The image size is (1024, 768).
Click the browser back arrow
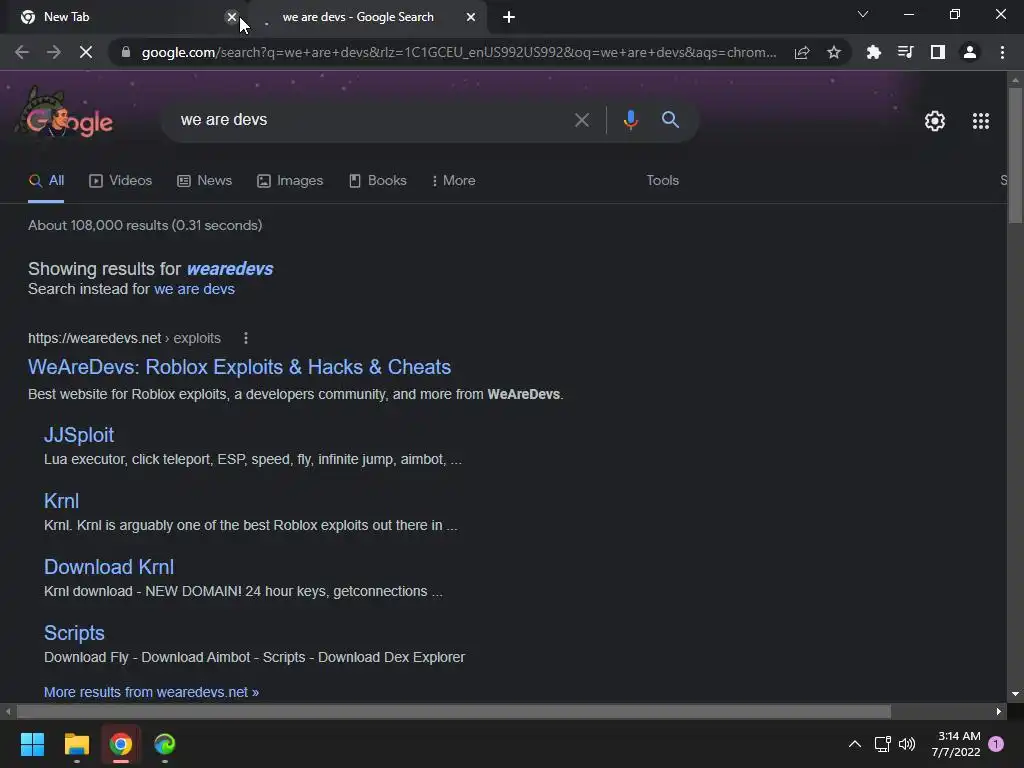point(22,52)
